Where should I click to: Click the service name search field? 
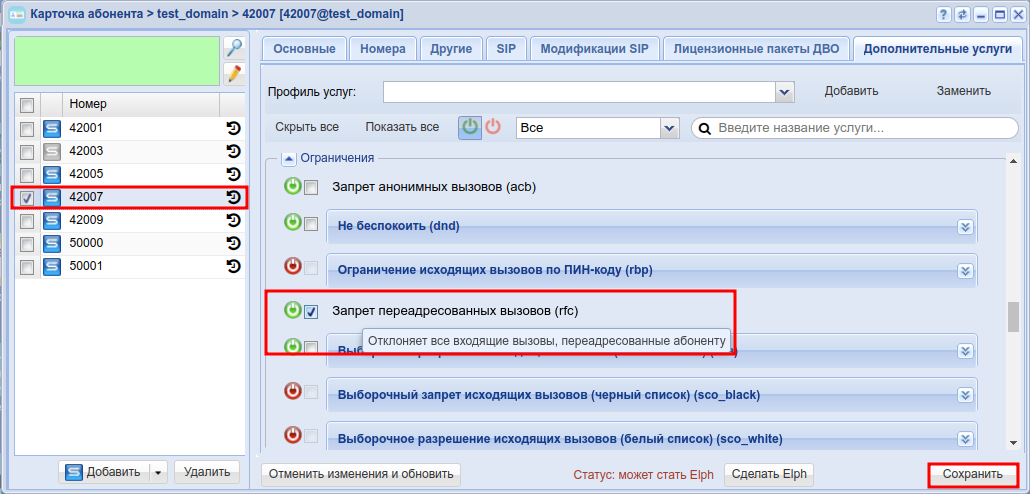coord(855,128)
